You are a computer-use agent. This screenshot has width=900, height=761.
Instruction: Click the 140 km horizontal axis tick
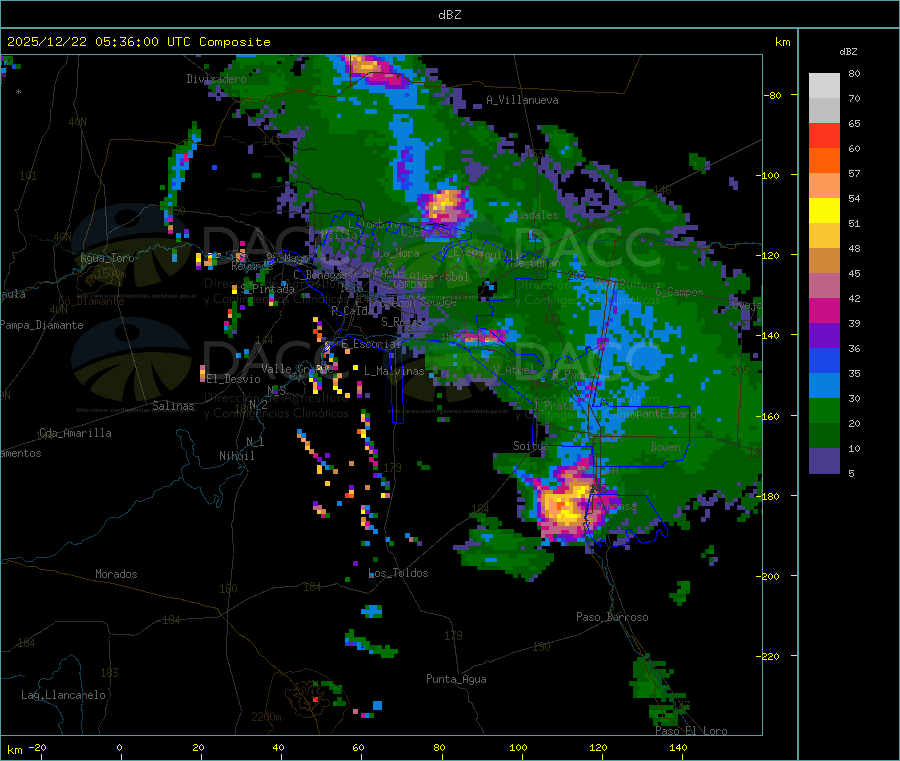pyautogui.click(x=678, y=747)
